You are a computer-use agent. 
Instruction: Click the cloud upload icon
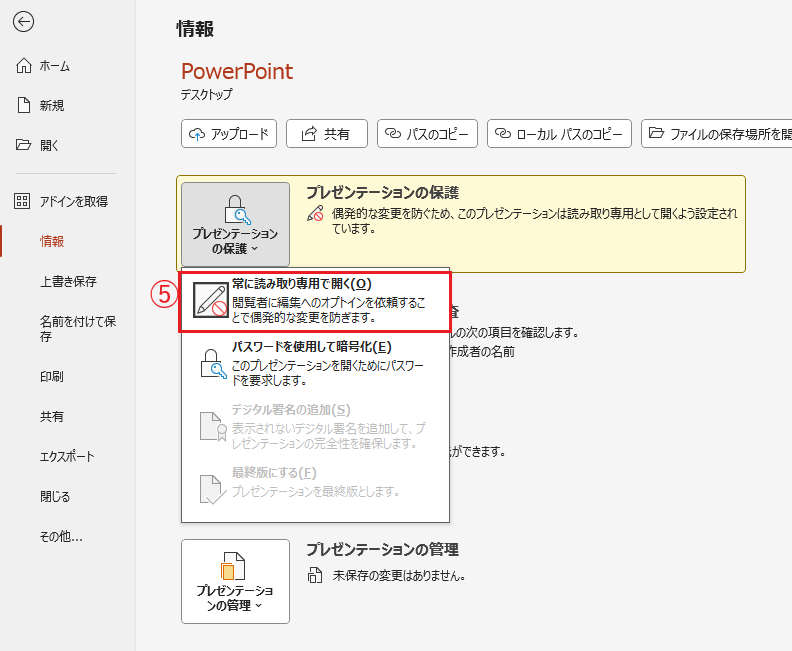click(197, 134)
